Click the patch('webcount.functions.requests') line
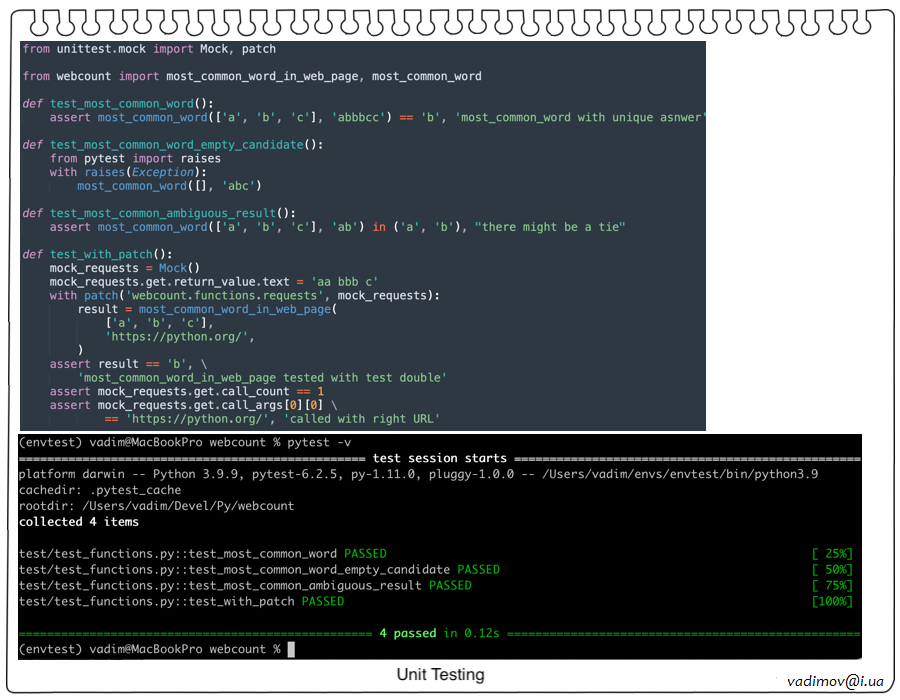Viewport: 900px width, 700px height. point(245,295)
